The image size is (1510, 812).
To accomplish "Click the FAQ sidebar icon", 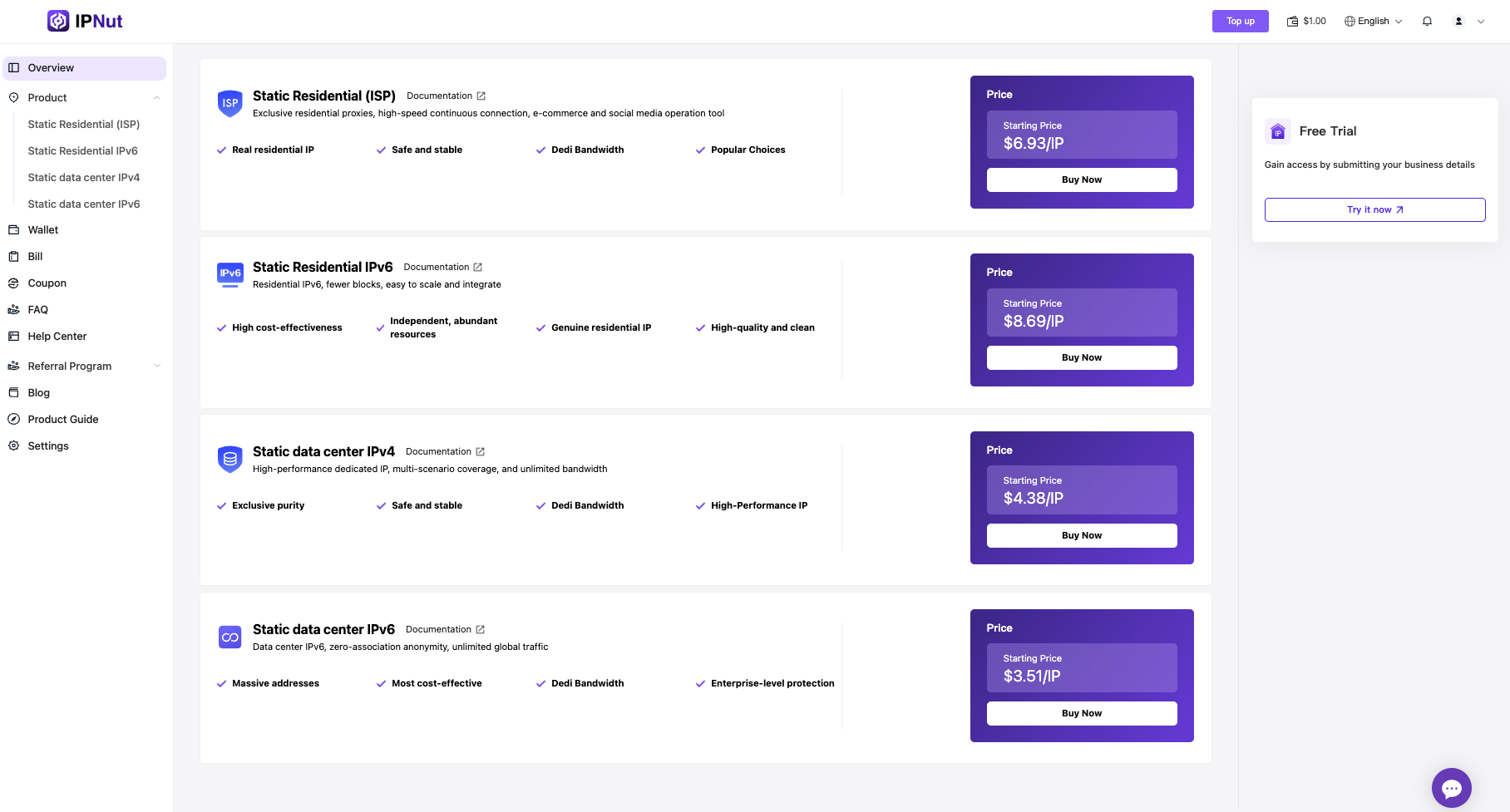I will click(13, 310).
